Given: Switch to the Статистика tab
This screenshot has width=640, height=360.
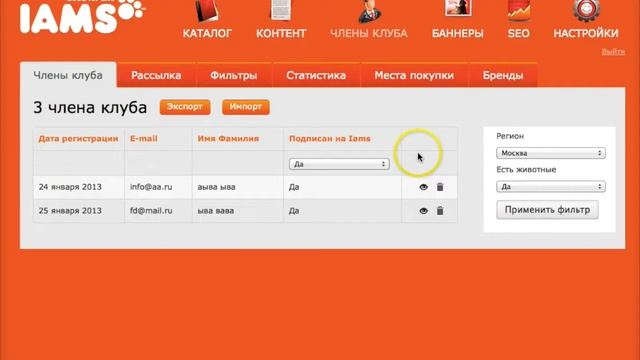Looking at the screenshot, I should pos(316,75).
